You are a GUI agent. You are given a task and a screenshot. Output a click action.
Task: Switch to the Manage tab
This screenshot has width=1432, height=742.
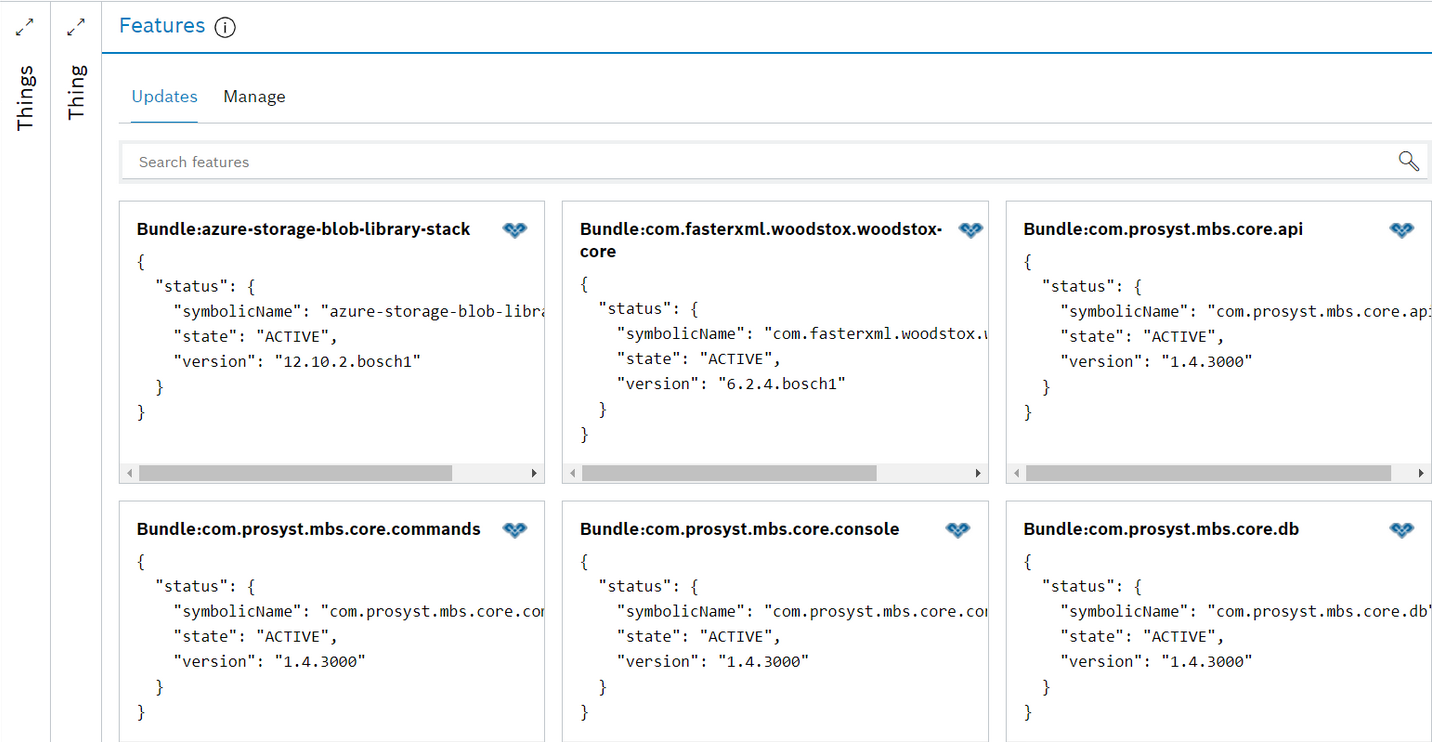tap(254, 96)
